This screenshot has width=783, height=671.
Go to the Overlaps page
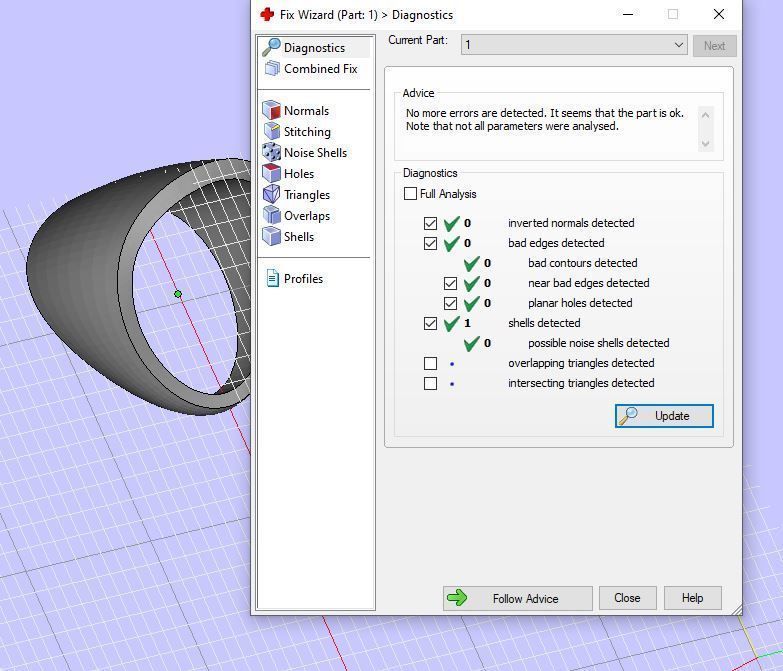(x=307, y=215)
